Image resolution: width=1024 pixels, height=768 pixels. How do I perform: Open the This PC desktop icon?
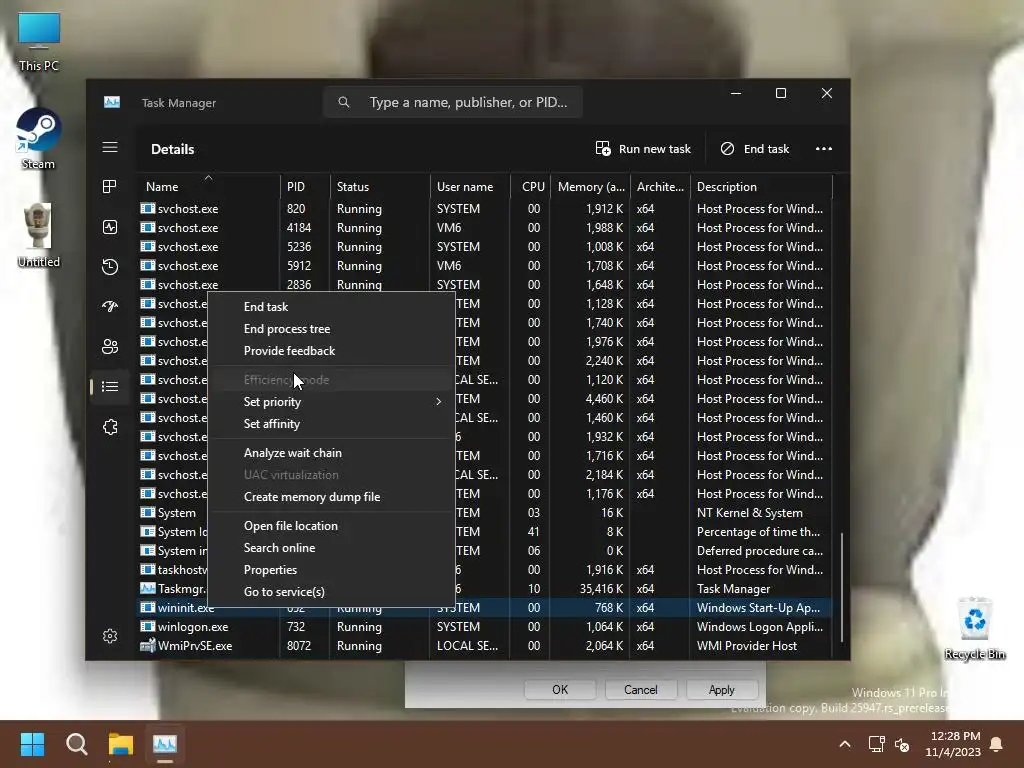(x=39, y=42)
